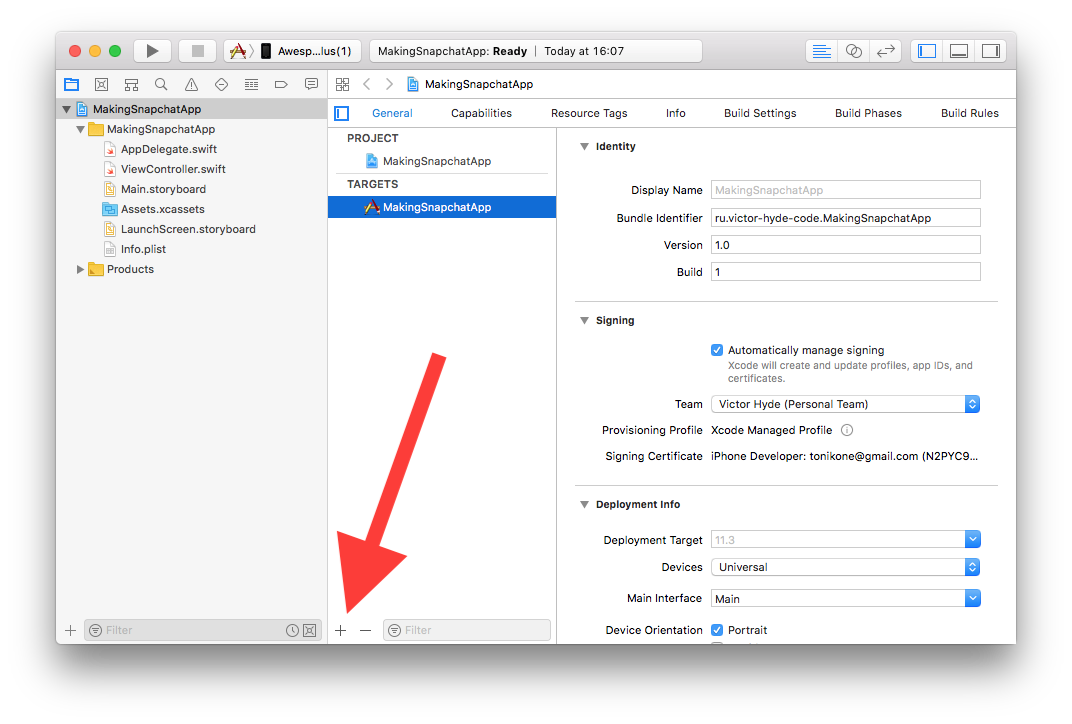
Task: Switch to the General tab
Action: 392,113
